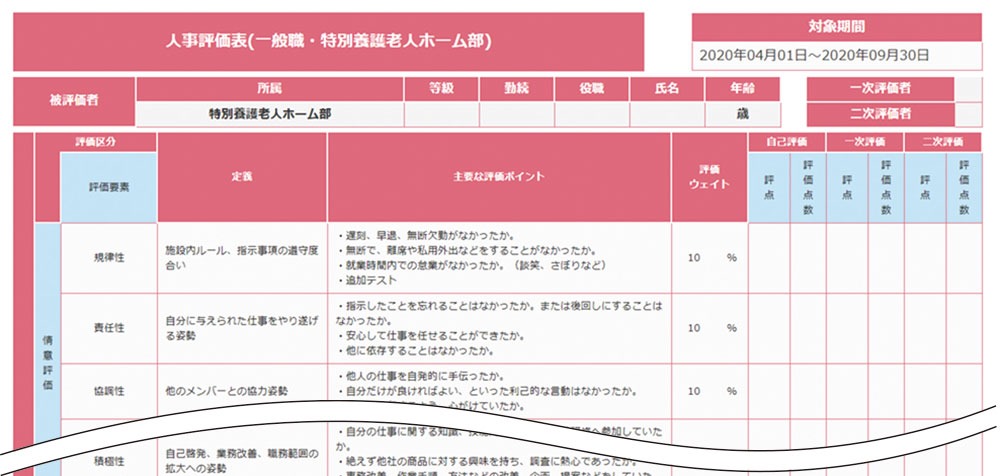This screenshot has height=476, width=1000.
Task: Click the form title 人事評価表 banner
Action: tap(328, 42)
